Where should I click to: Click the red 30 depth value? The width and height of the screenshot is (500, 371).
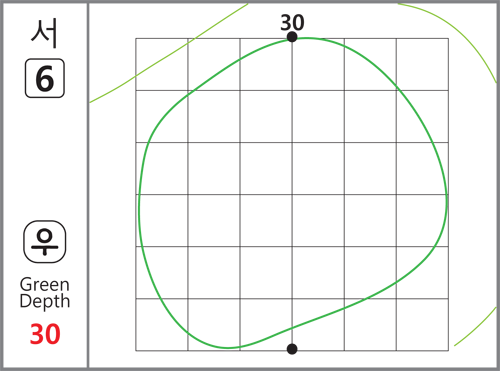point(45,334)
